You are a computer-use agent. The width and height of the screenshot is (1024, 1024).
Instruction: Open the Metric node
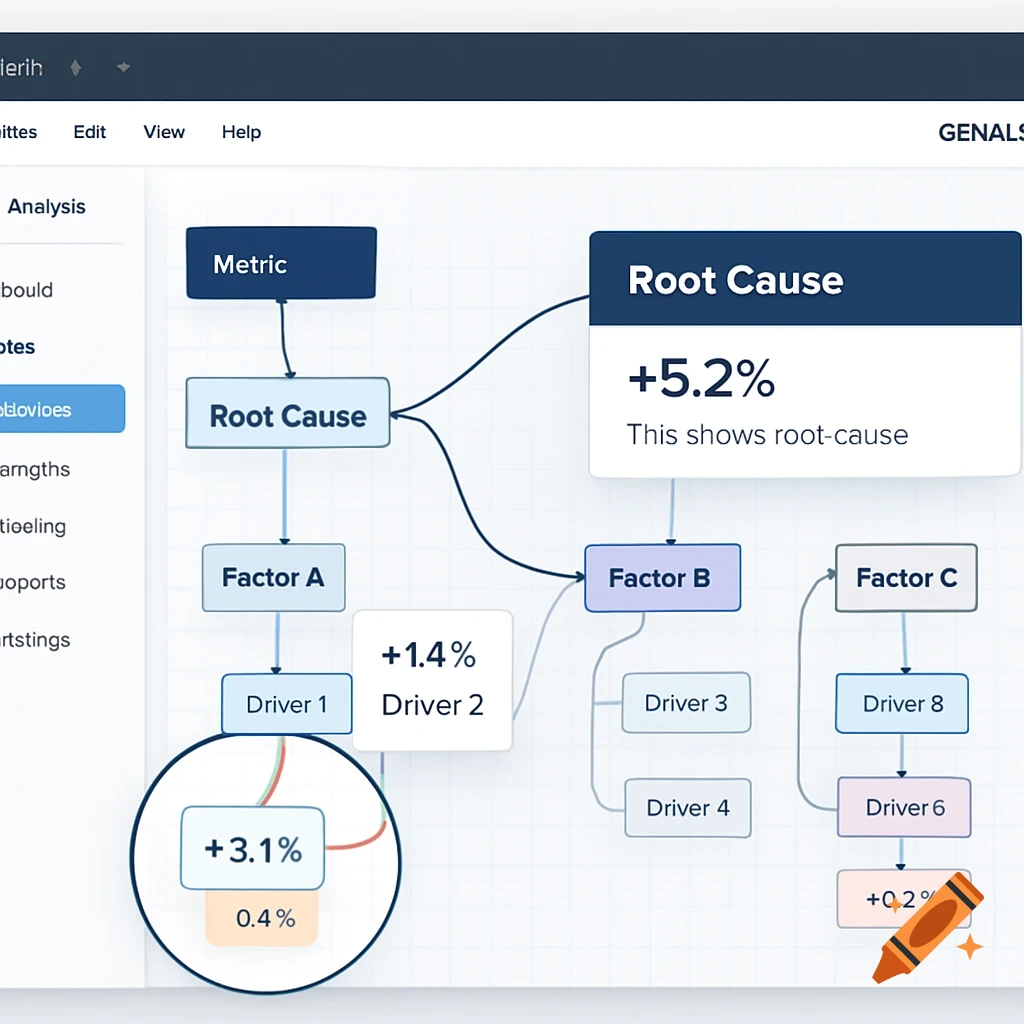coord(280,263)
